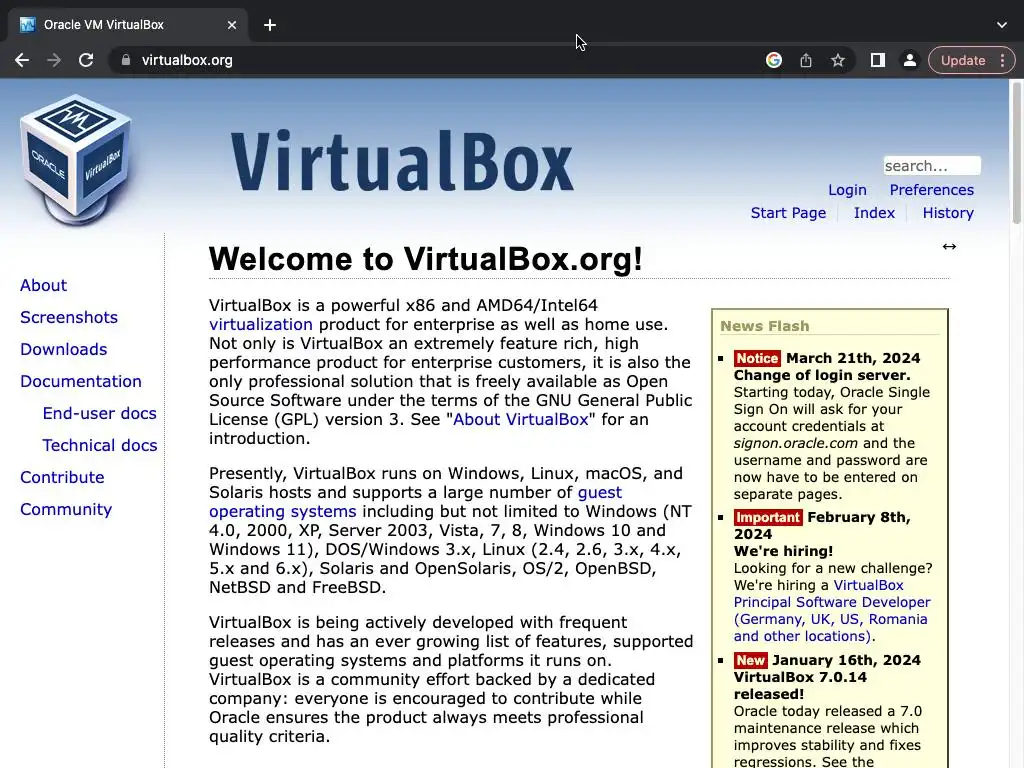Open About in the sidebar
Image resolution: width=1024 pixels, height=768 pixels.
[x=43, y=285]
